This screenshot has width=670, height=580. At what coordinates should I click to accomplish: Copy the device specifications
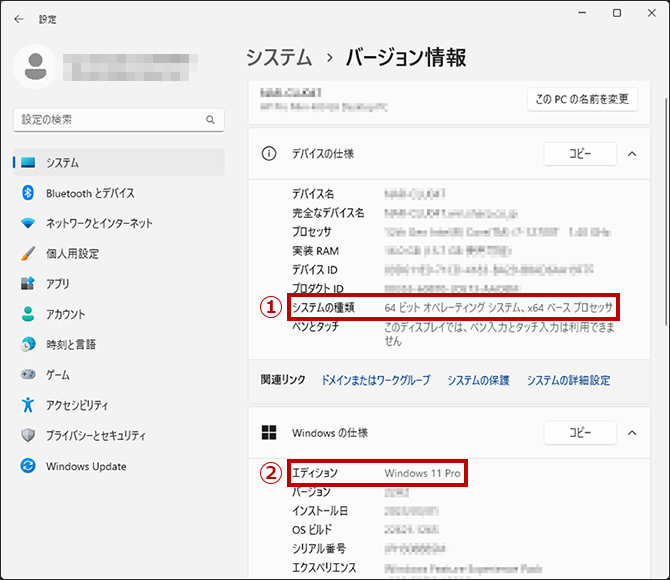click(580, 153)
